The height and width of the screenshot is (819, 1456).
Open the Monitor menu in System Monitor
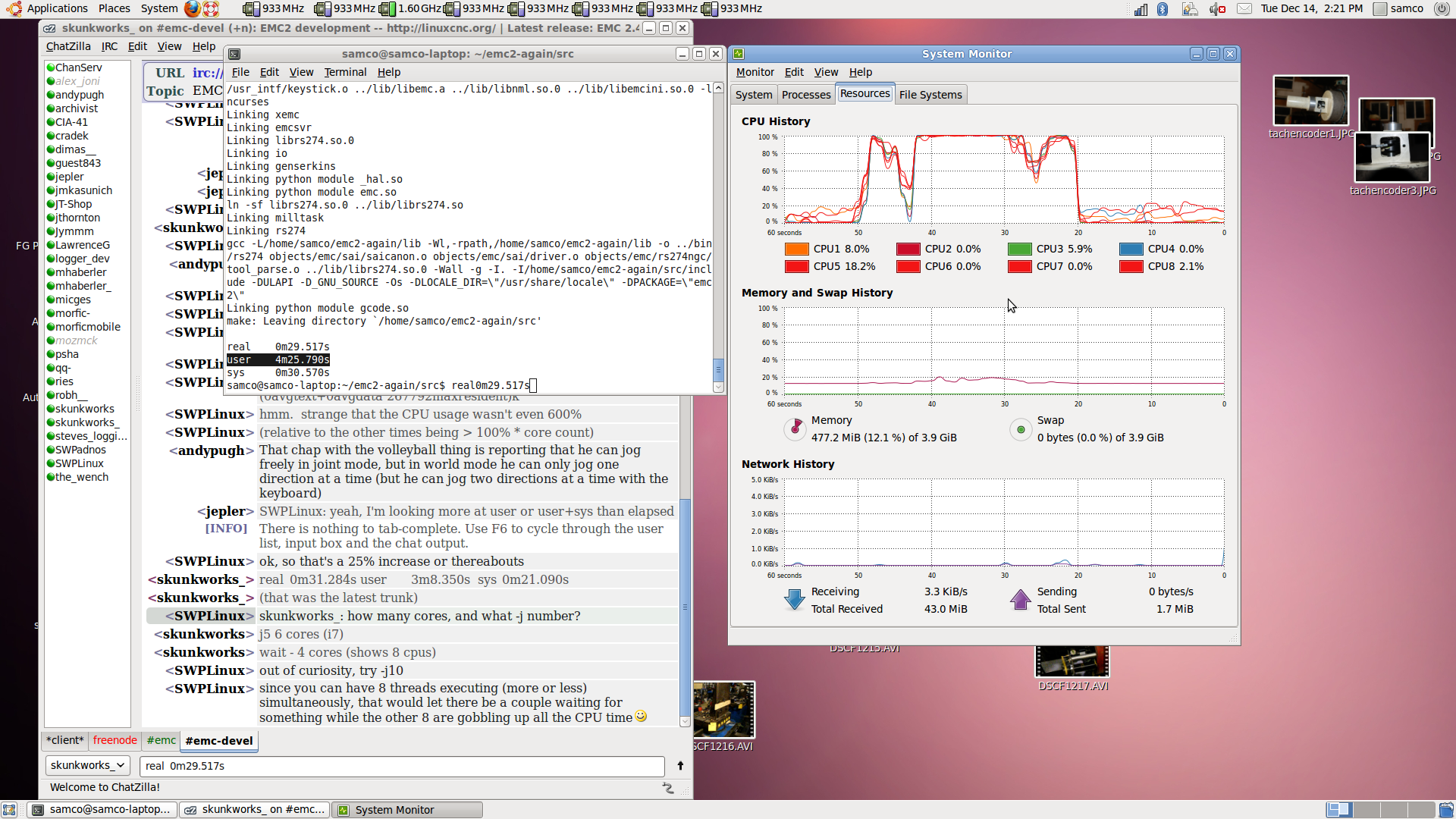(x=755, y=72)
